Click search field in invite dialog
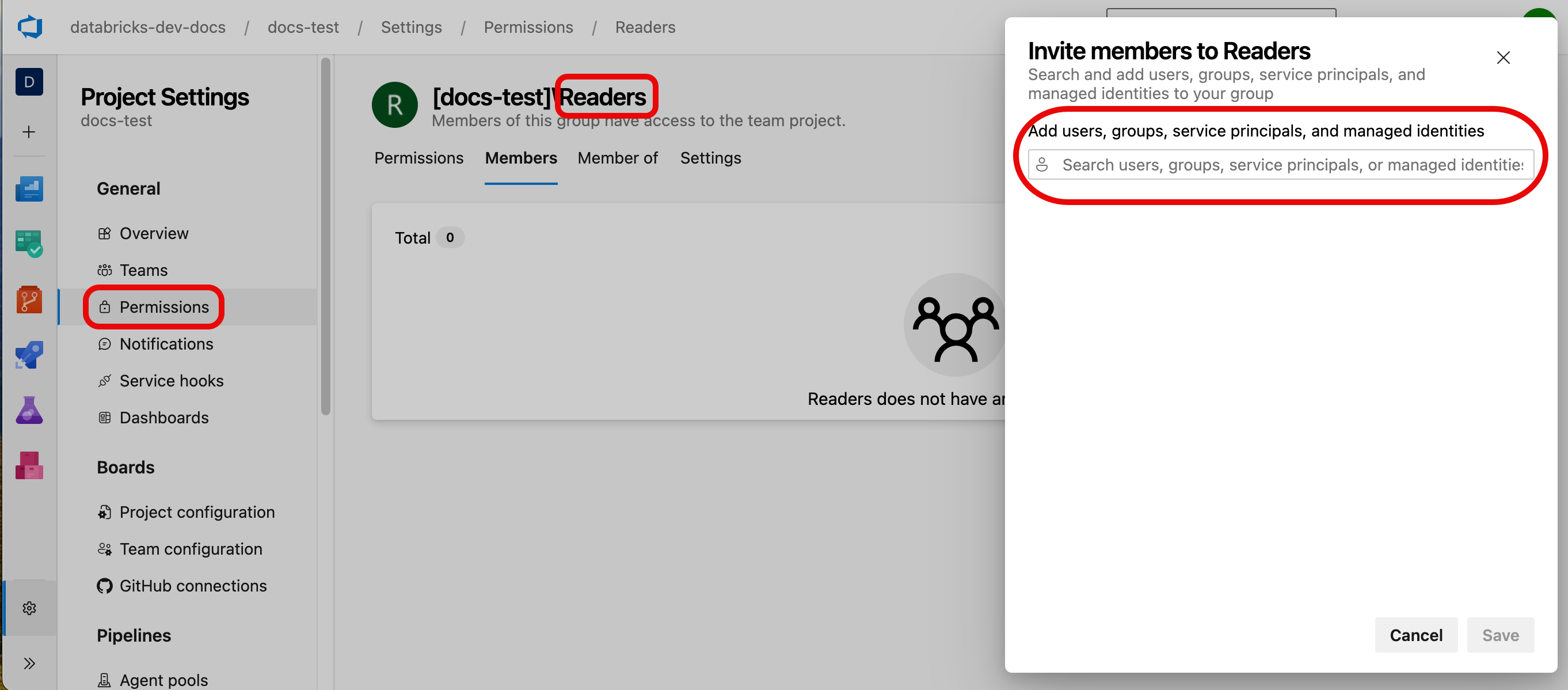The height and width of the screenshot is (690, 1568). click(x=1283, y=164)
